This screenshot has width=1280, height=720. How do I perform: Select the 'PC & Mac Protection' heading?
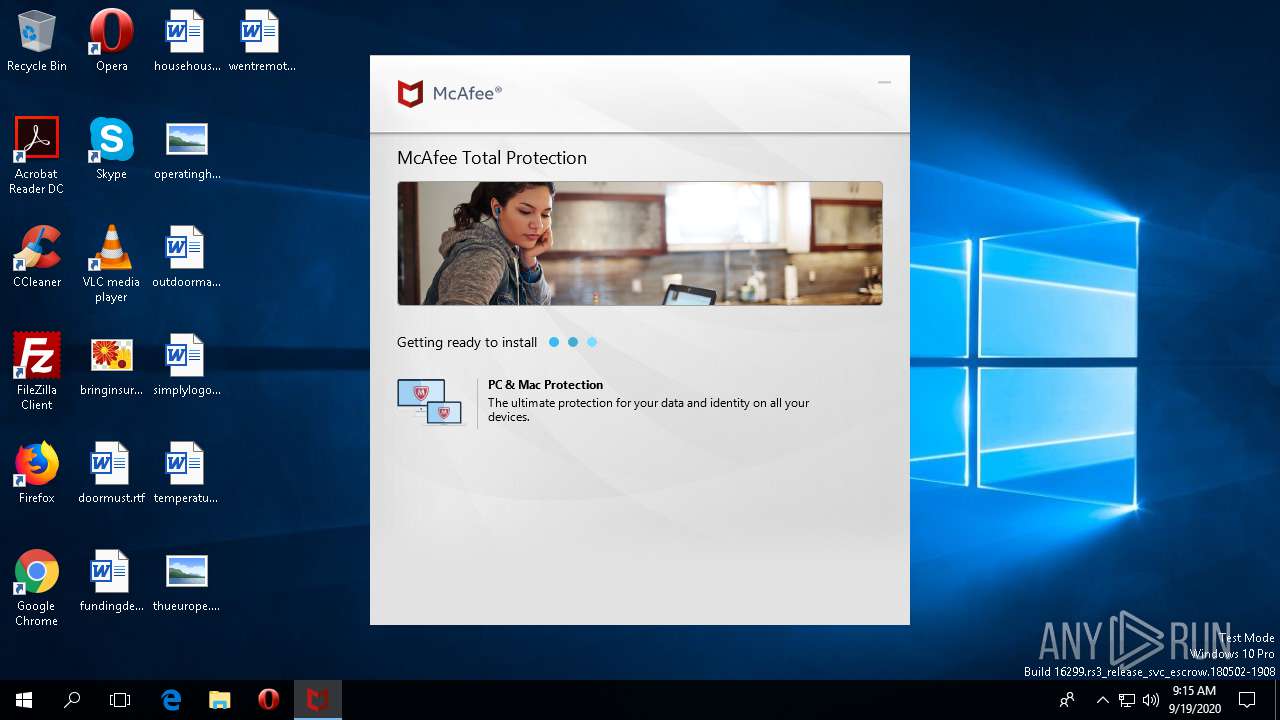click(545, 385)
